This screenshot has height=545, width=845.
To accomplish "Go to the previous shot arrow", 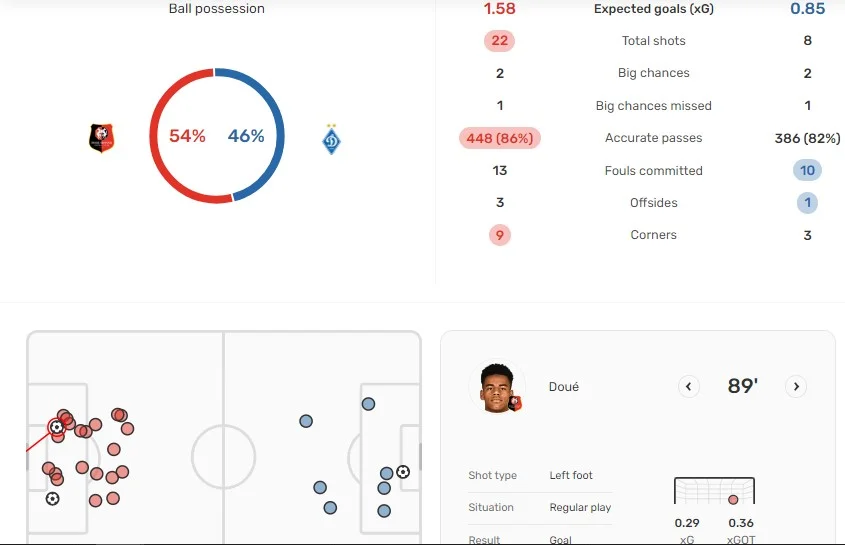I will click(689, 386).
